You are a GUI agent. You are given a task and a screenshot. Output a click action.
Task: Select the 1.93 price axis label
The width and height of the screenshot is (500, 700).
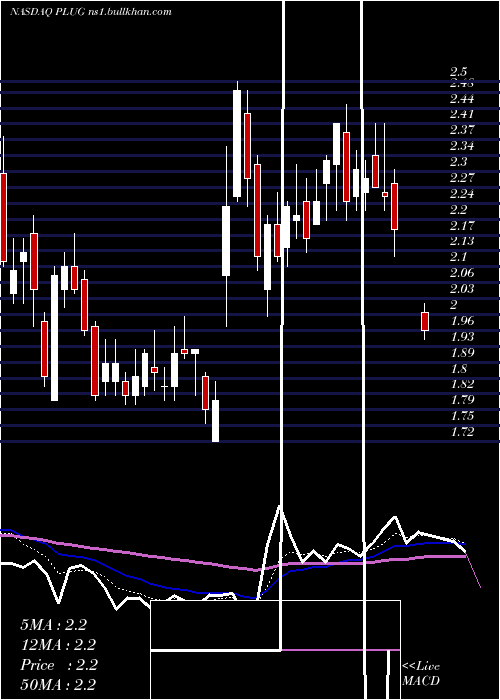[x=462, y=336]
